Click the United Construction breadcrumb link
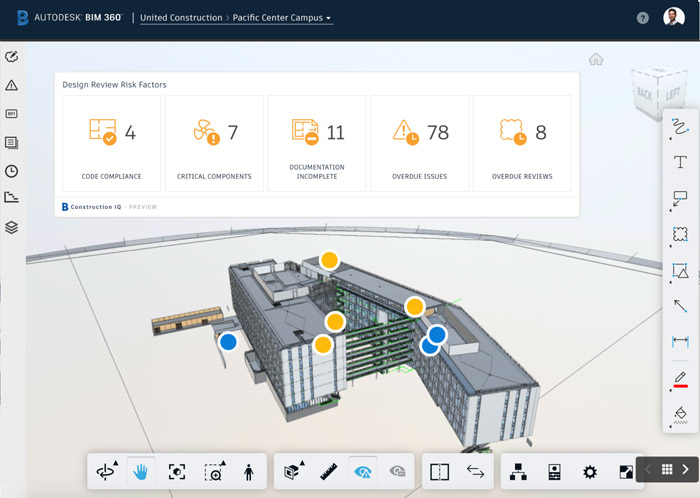Image resolution: width=700 pixels, height=498 pixels. click(x=182, y=18)
